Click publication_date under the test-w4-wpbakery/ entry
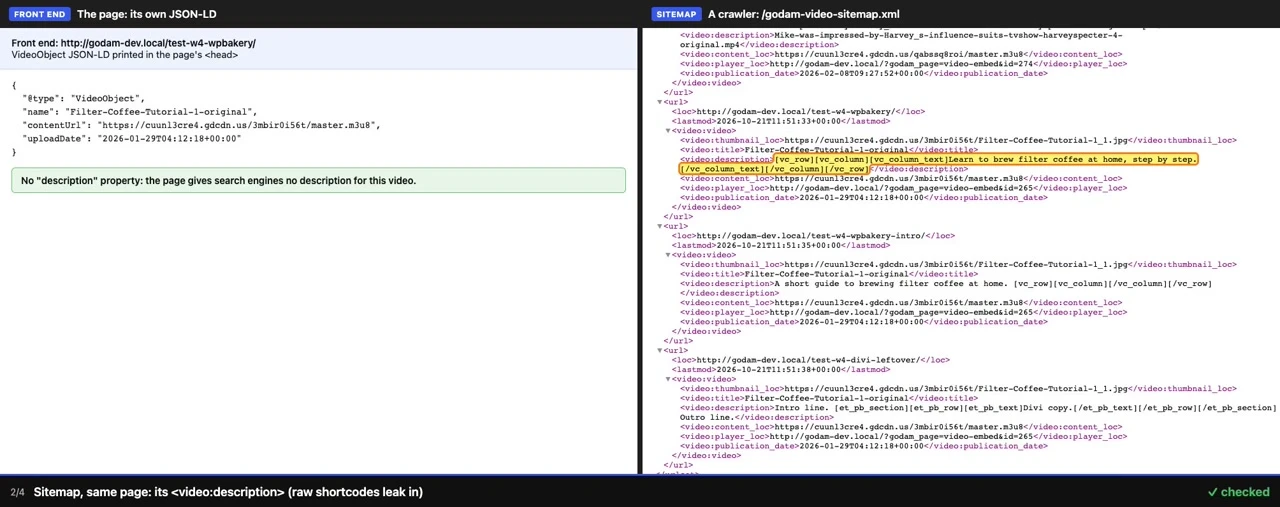Screen dimensions: 1280x507 864,198
